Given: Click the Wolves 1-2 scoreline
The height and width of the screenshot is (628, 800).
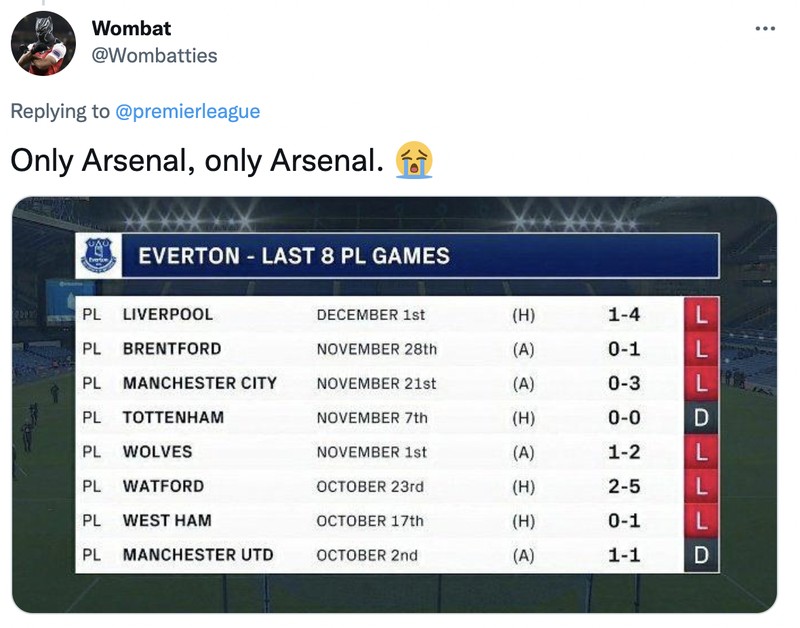Looking at the screenshot, I should click(623, 451).
